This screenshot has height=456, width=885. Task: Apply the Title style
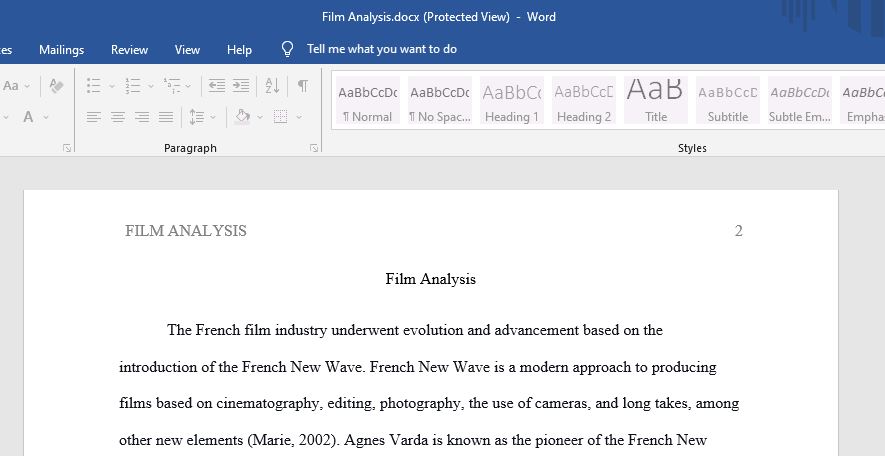[656, 100]
